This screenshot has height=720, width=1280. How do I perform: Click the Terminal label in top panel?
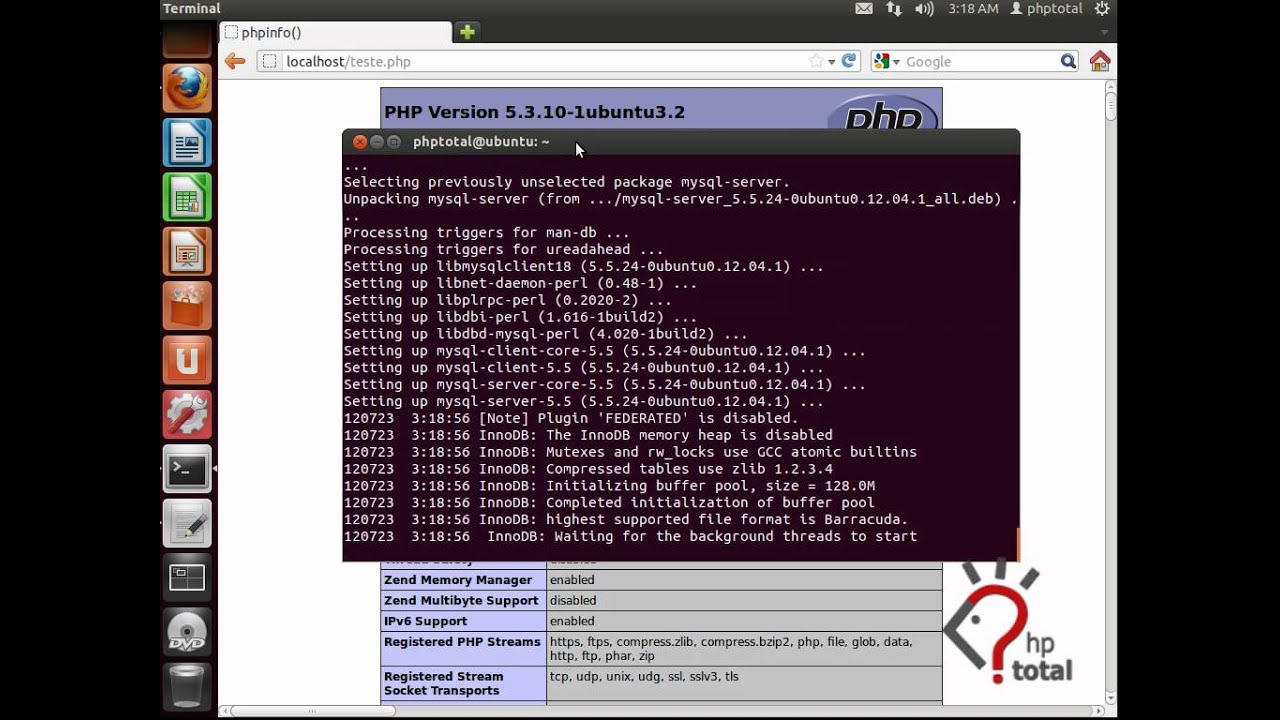click(x=192, y=8)
